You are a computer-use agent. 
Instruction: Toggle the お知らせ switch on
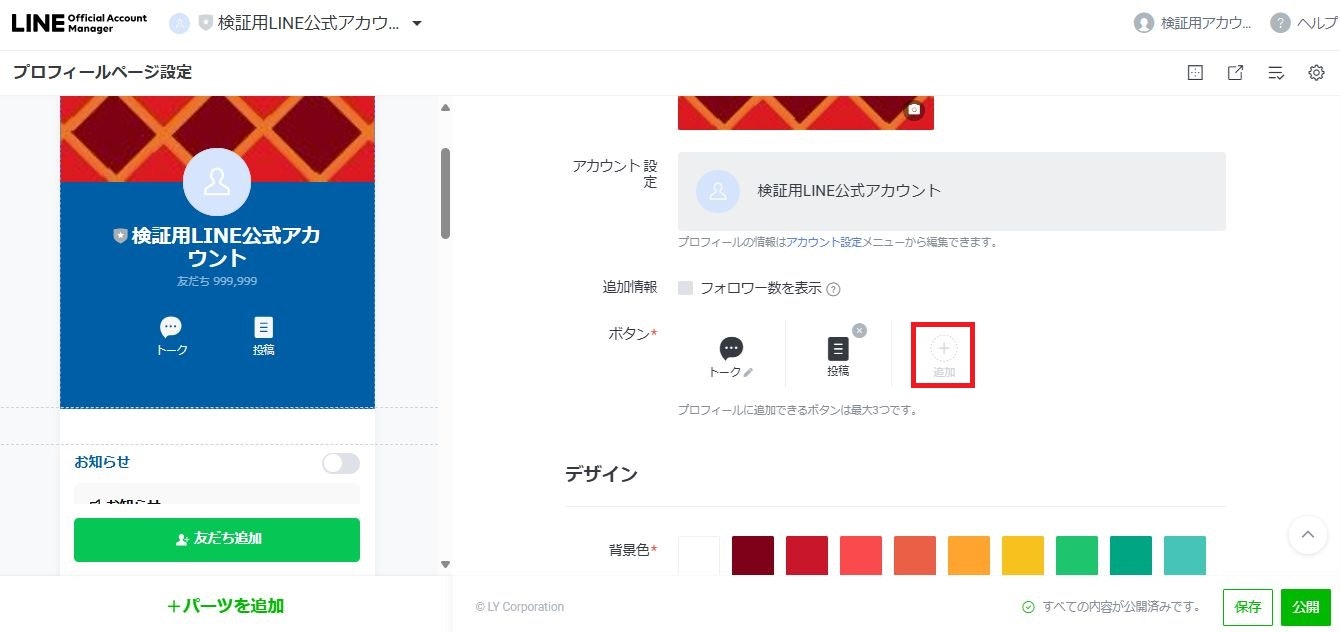[x=340, y=463]
